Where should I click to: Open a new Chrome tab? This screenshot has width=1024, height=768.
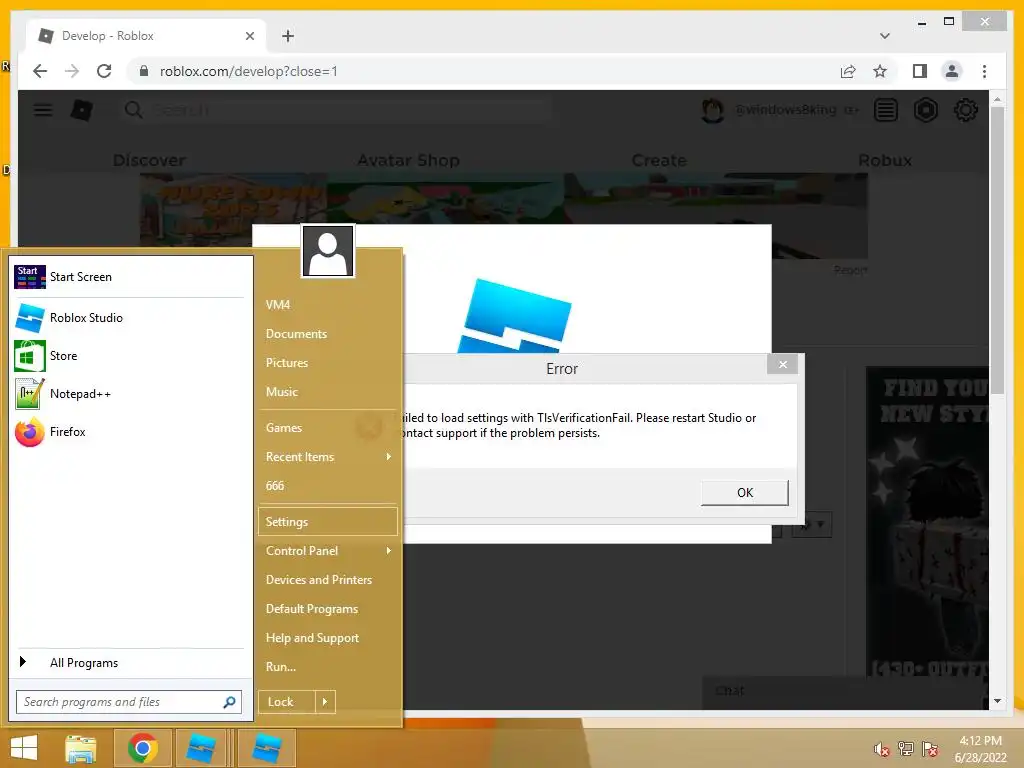click(x=288, y=36)
